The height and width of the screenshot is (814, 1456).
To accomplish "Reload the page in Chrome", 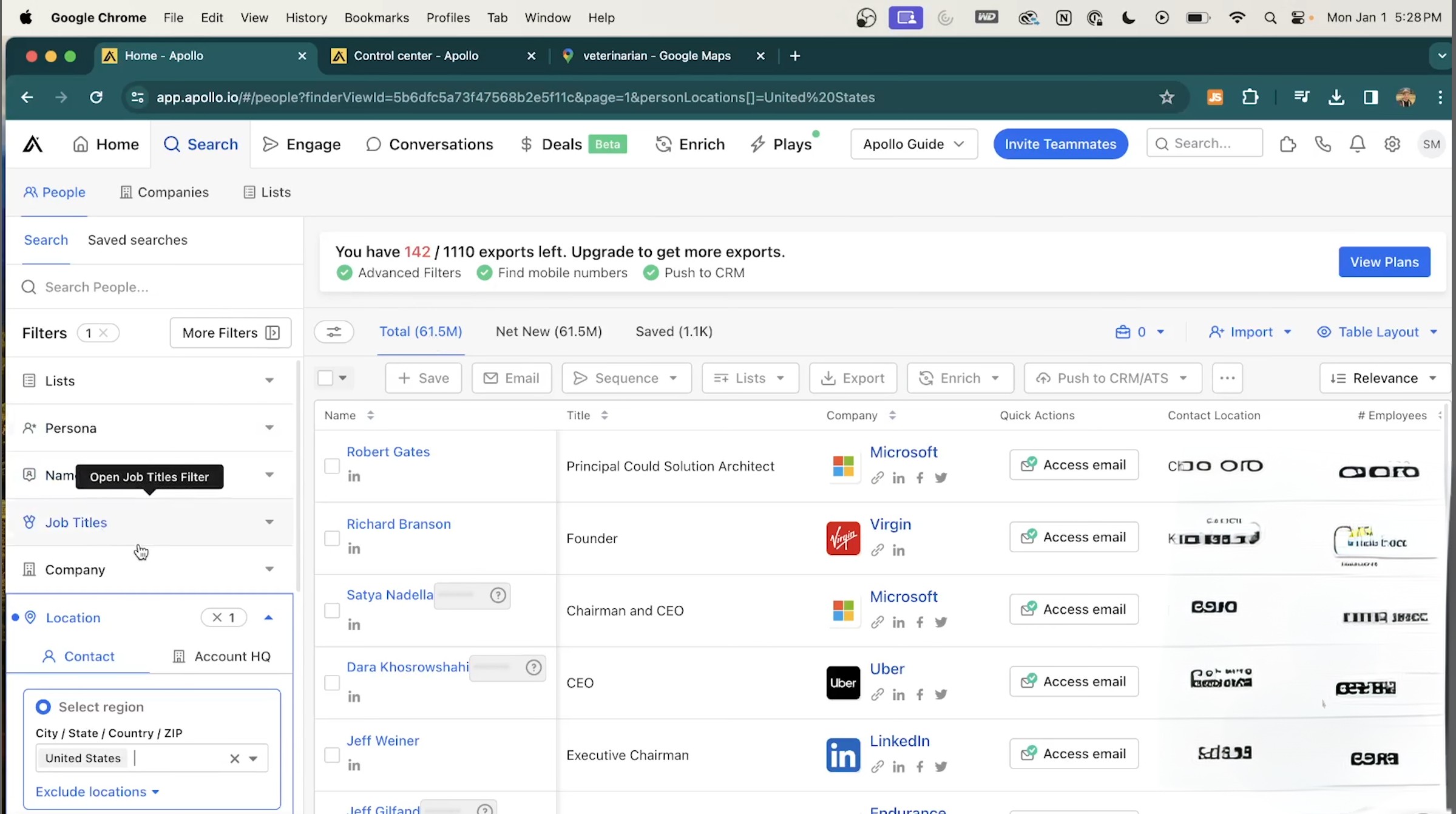I will pos(96,97).
